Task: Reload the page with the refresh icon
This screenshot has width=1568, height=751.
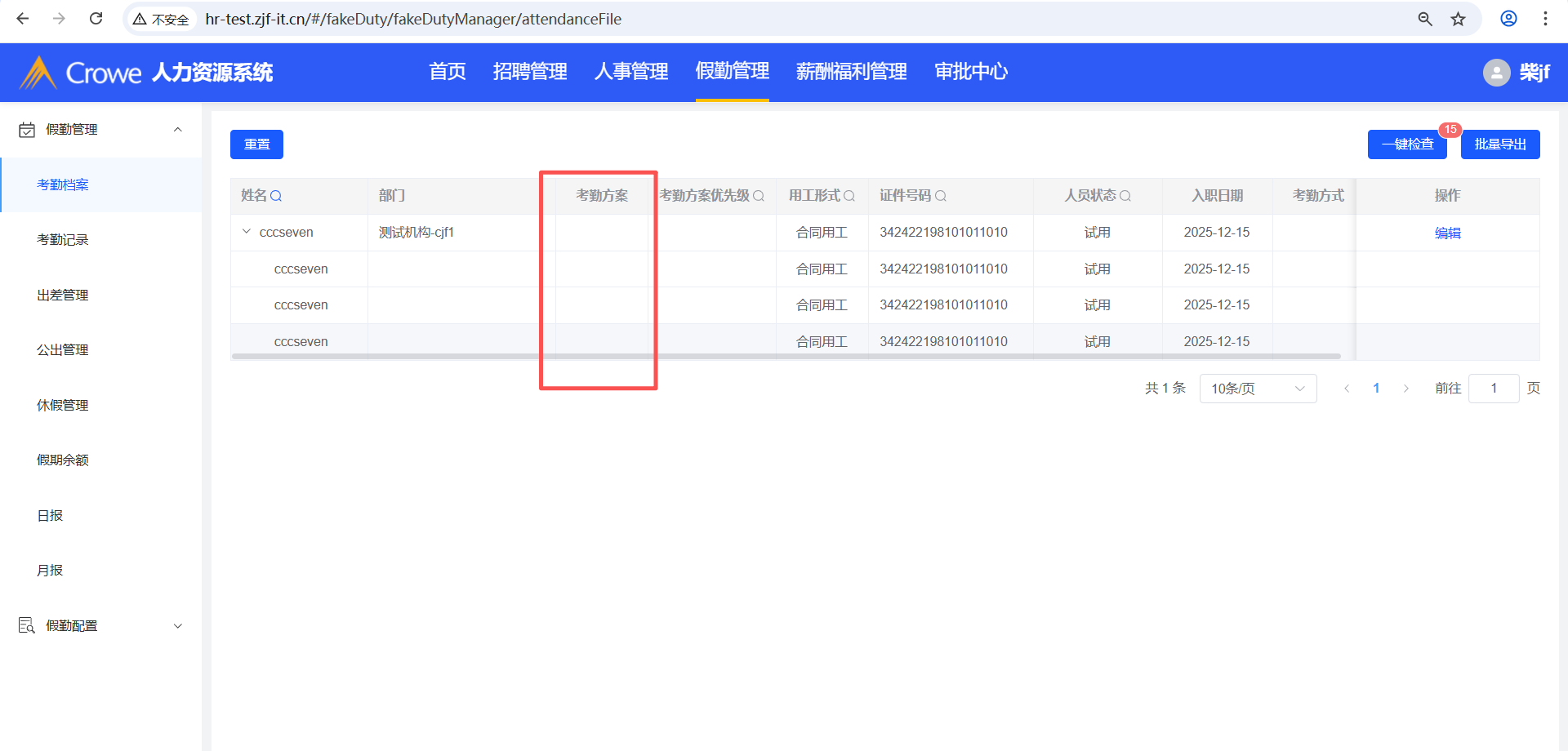Action: [x=96, y=19]
